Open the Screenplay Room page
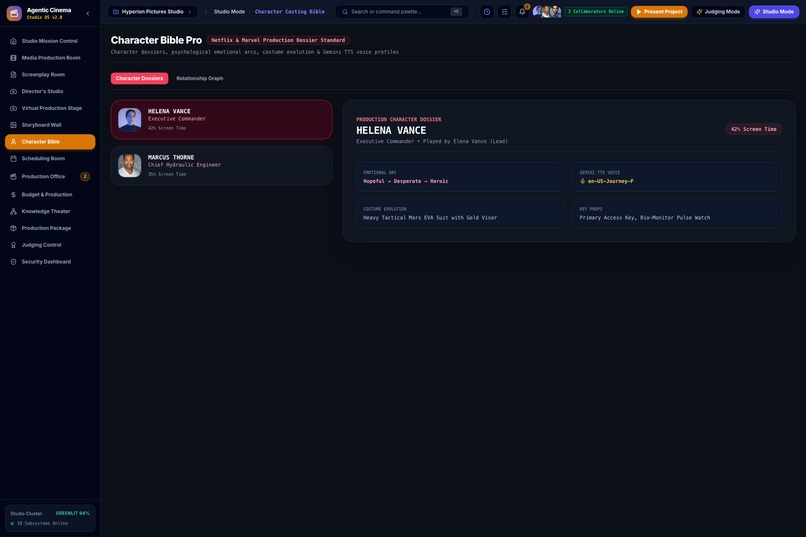 click(50, 75)
